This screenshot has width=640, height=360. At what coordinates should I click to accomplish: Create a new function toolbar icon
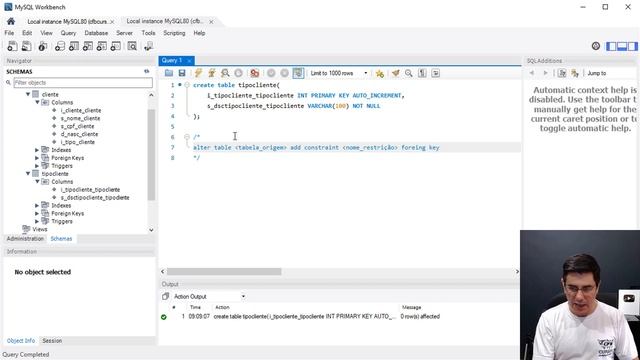(116, 46)
